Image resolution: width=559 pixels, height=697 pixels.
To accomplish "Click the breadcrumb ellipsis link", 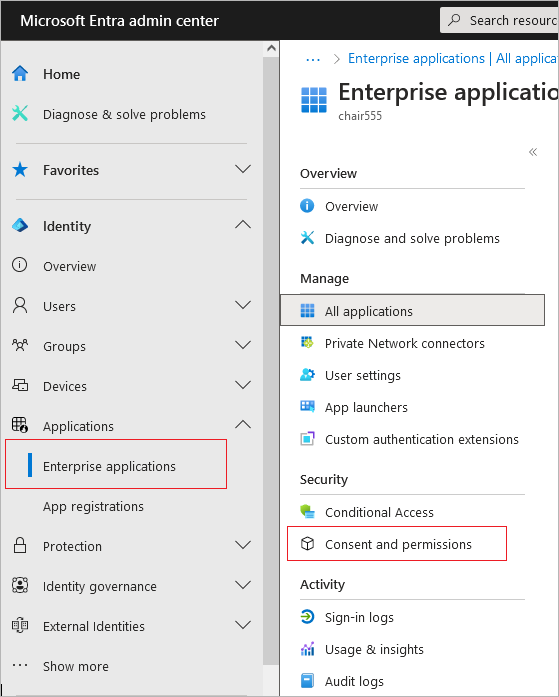I will click(313, 59).
